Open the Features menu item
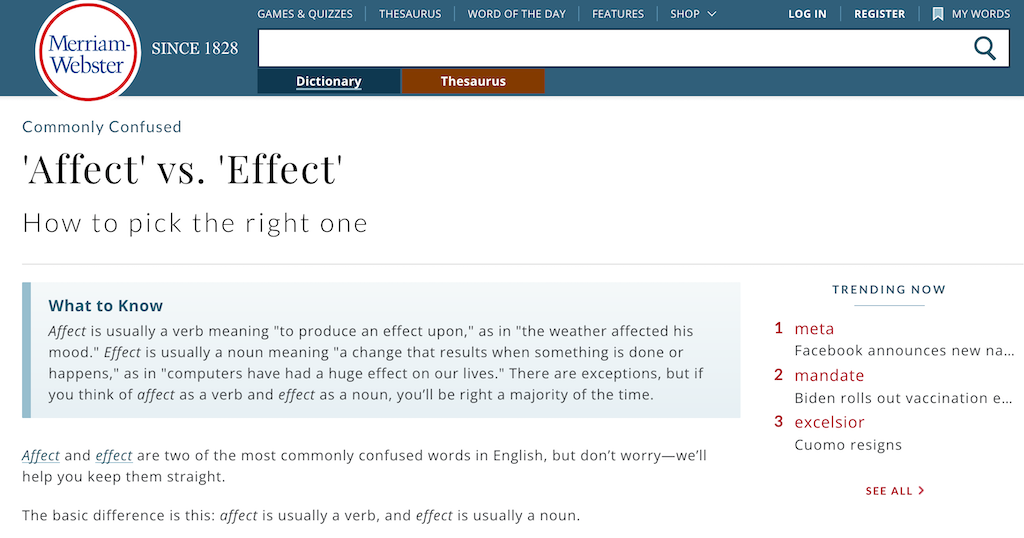 point(618,14)
